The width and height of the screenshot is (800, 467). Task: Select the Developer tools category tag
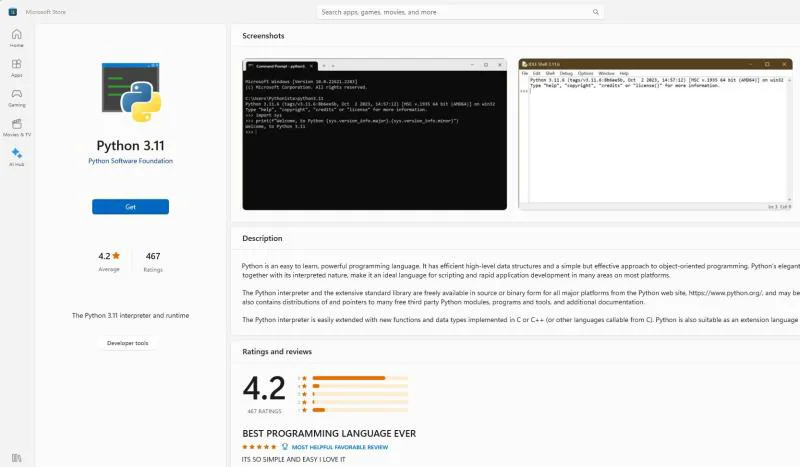128,343
